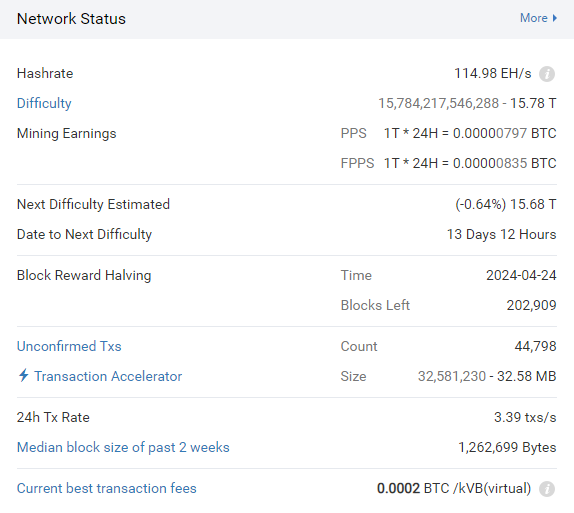574x513 pixels.
Task: Click the FPPS earnings value 0.00000835 BTC
Action: pos(504,163)
